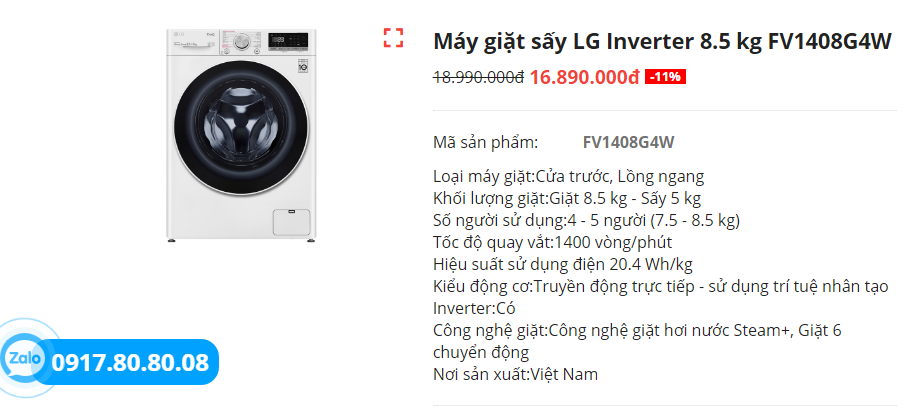Click the Nơi sản xuất:Việt Nam line
919x410 pixels.
click(515, 374)
